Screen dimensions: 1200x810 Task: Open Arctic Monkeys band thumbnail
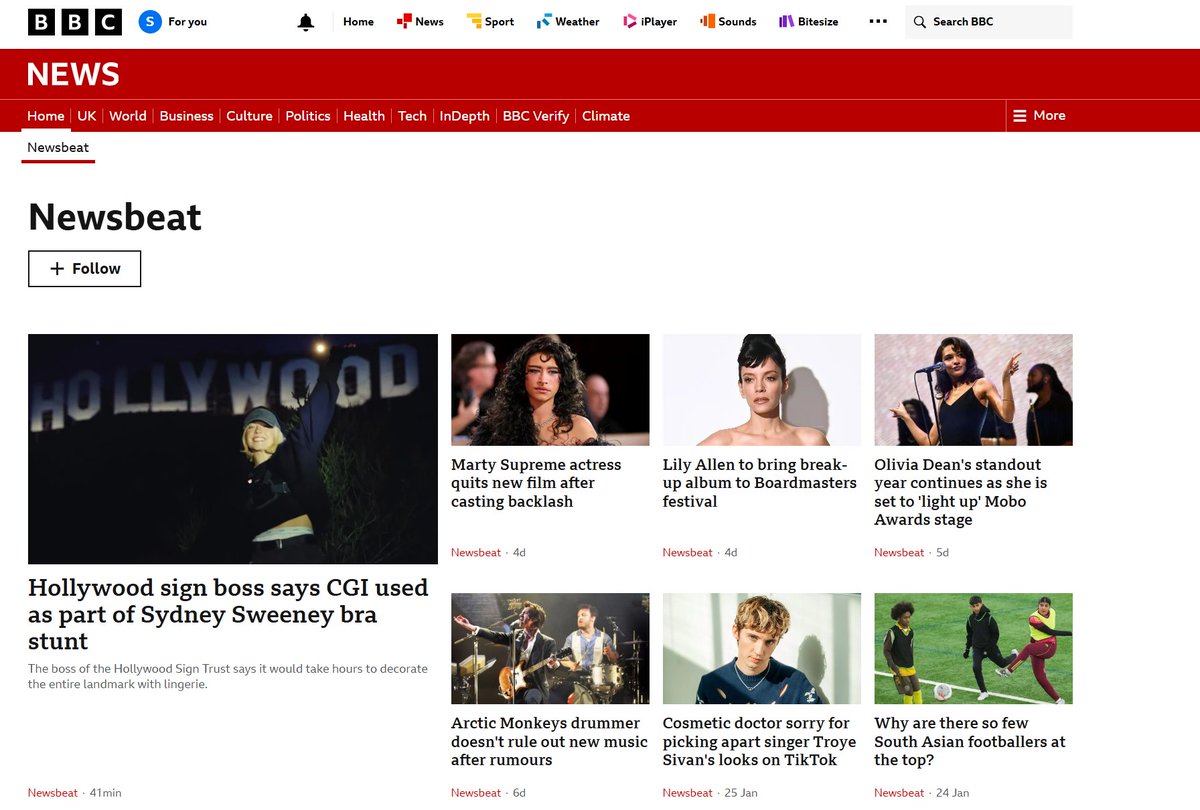(550, 649)
